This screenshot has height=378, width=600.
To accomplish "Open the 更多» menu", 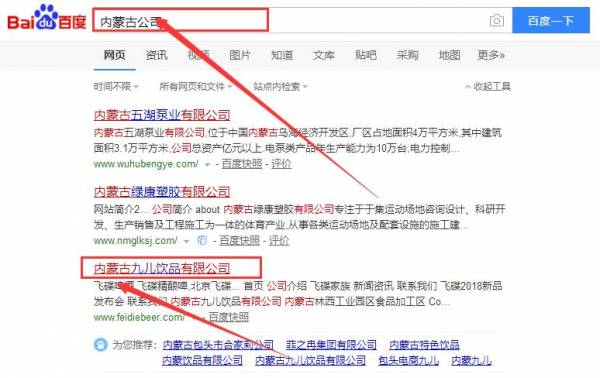I will pyautogui.click(x=491, y=55).
